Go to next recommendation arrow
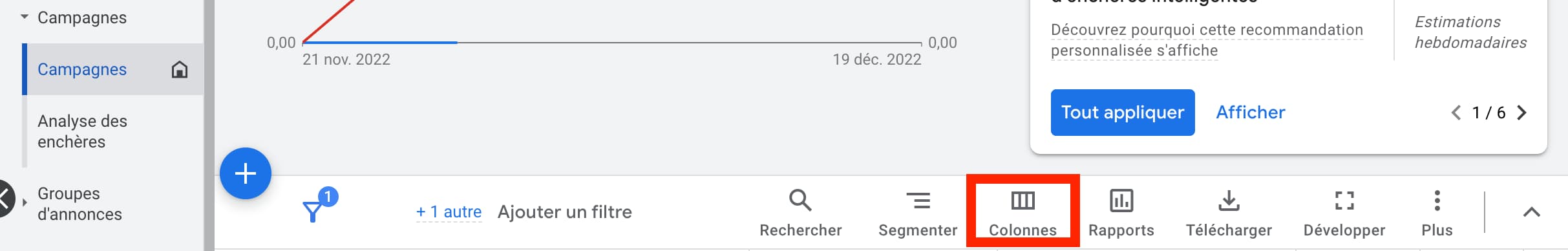 click(x=1521, y=113)
